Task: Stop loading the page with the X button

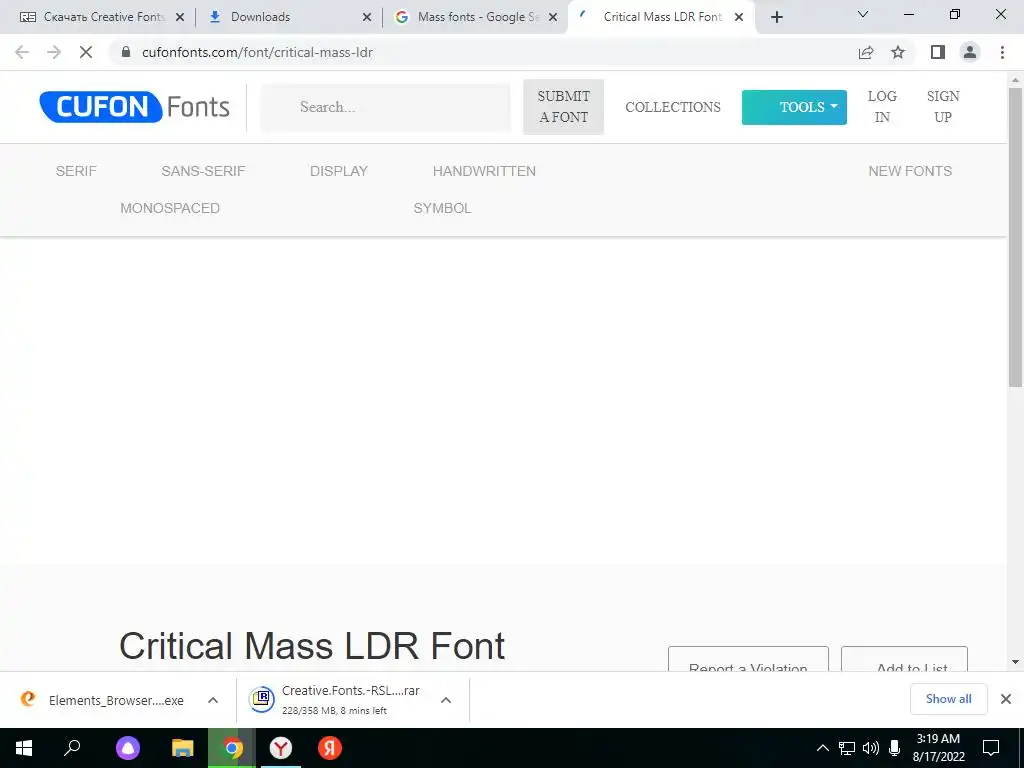Action: pyautogui.click(x=86, y=52)
